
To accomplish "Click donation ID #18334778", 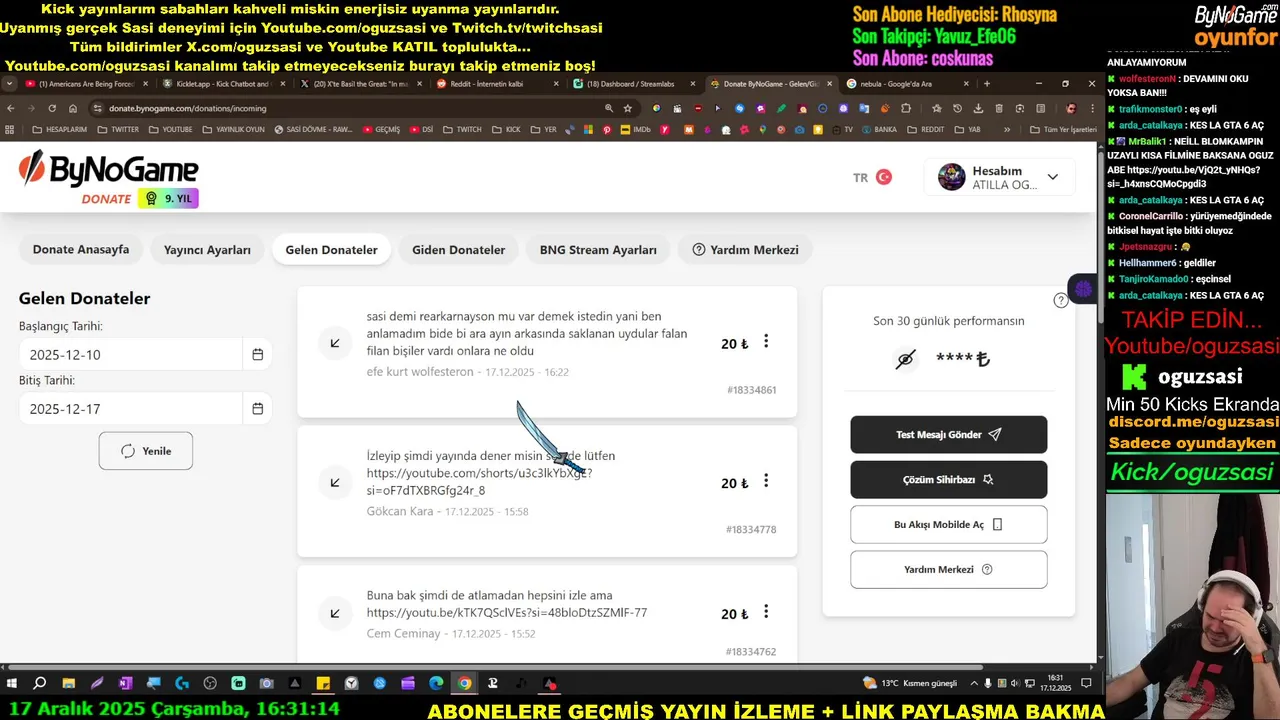I will coord(751,530).
